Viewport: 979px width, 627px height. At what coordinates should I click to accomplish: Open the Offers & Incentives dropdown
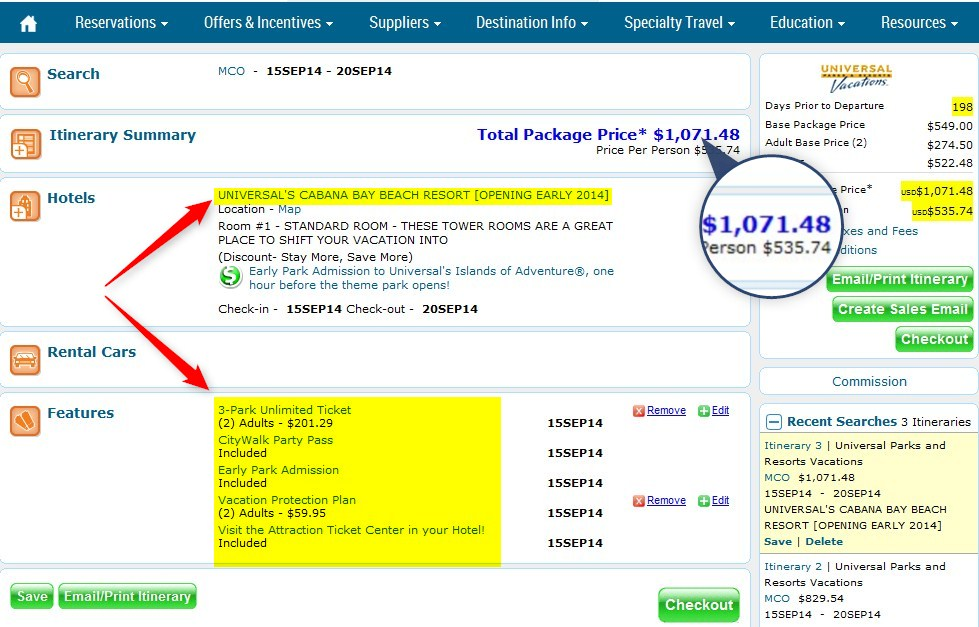click(x=268, y=22)
